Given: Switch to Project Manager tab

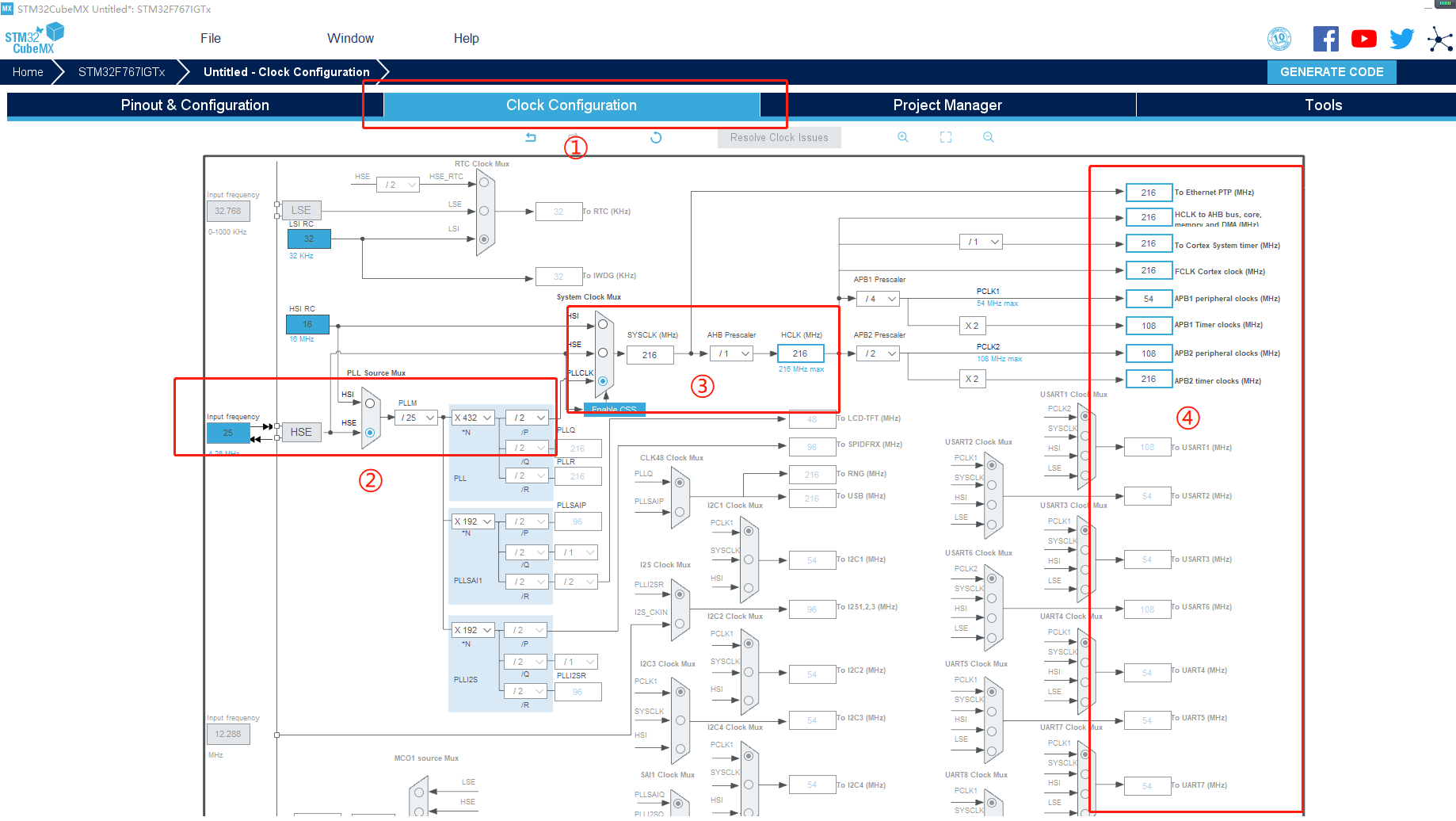Looking at the screenshot, I should (947, 105).
